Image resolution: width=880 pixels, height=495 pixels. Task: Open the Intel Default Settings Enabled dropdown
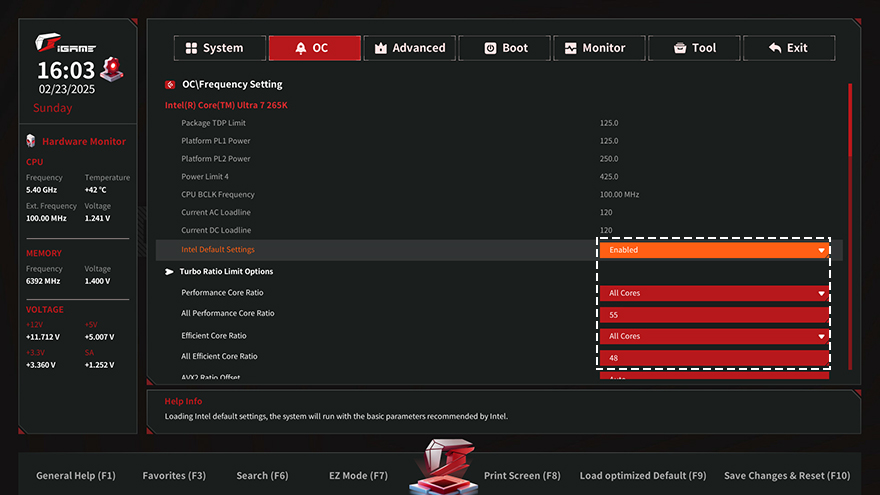(714, 250)
